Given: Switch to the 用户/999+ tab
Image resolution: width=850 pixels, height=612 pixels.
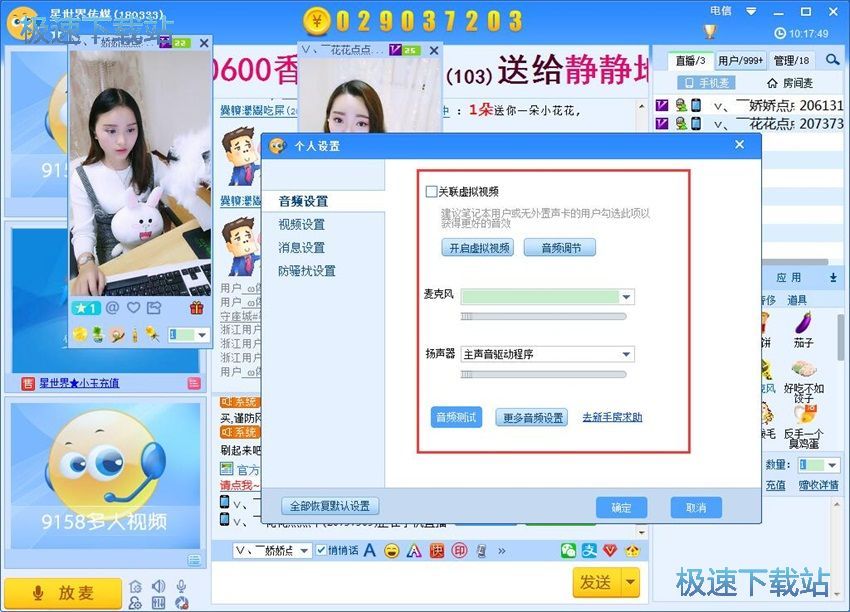Looking at the screenshot, I should click(740, 61).
